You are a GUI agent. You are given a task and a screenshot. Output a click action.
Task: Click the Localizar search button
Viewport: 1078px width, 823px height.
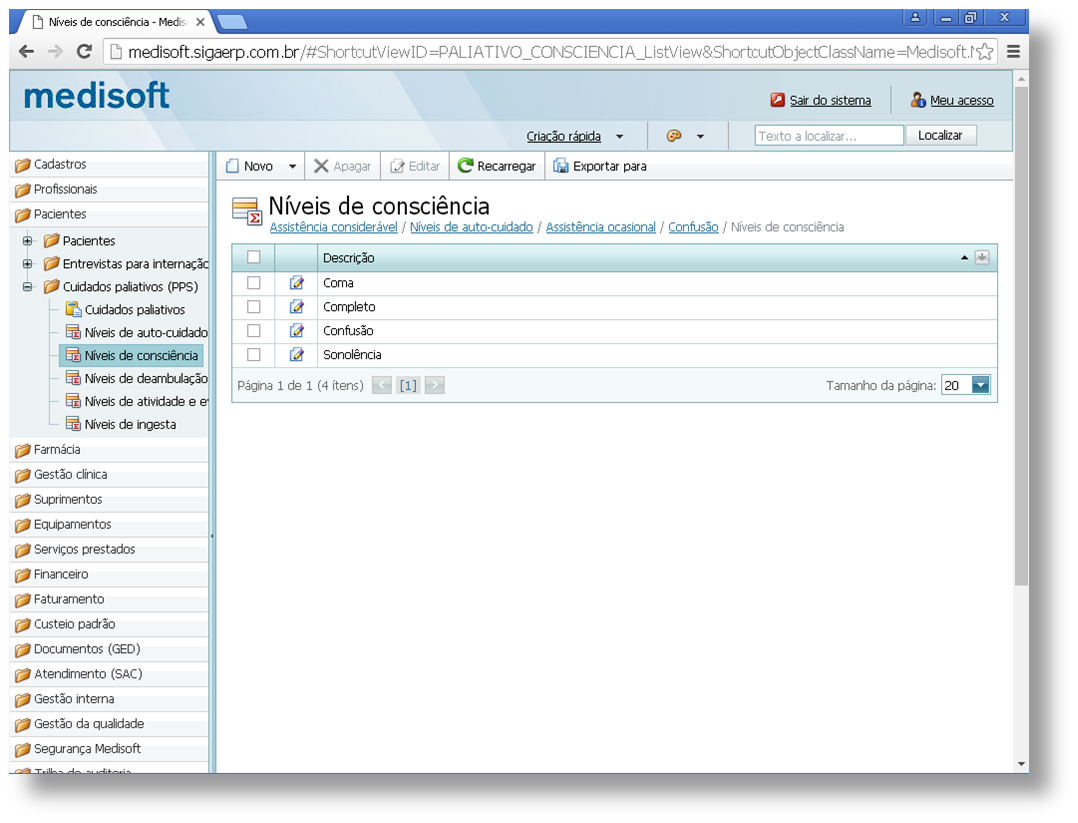pyautogui.click(x=940, y=135)
